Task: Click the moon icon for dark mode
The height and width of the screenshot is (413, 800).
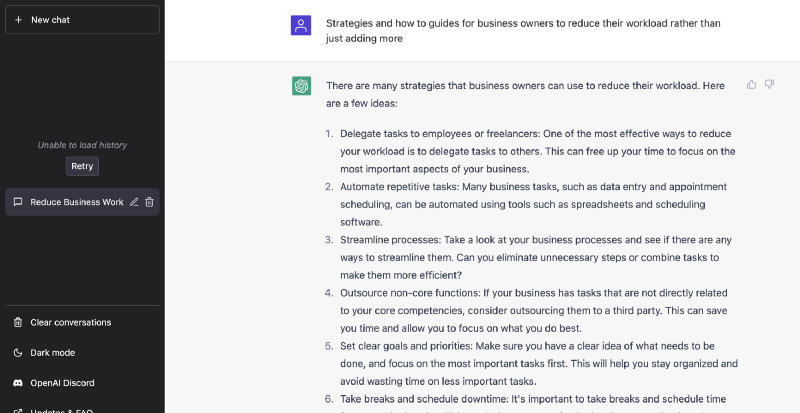Action: coord(18,353)
